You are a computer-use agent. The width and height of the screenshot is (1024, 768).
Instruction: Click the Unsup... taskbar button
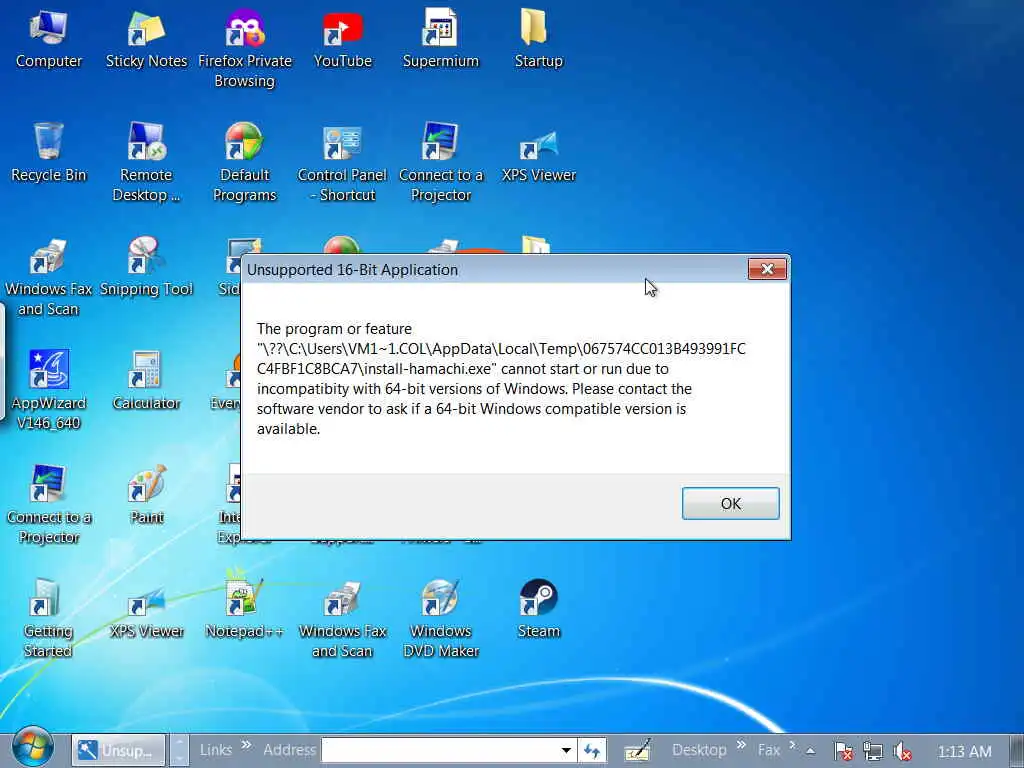(118, 750)
